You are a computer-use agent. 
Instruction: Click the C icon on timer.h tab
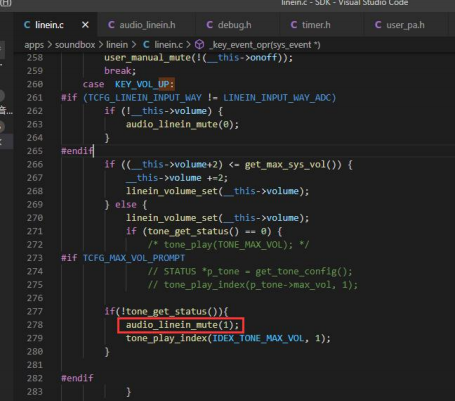tap(294, 25)
